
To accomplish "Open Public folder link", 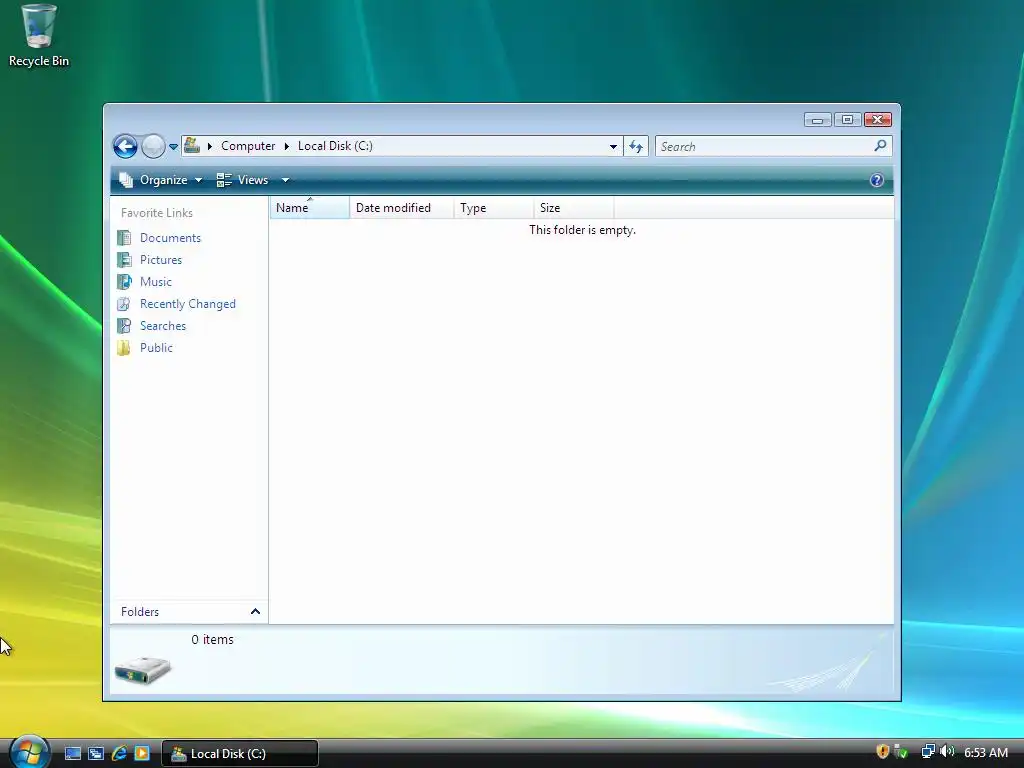I will click(156, 348).
